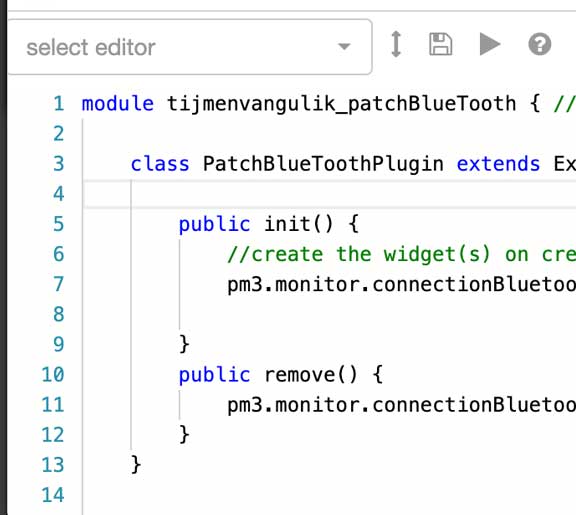Click the dropdown arrow in select editor
The width and height of the screenshot is (576, 515).
tap(344, 47)
